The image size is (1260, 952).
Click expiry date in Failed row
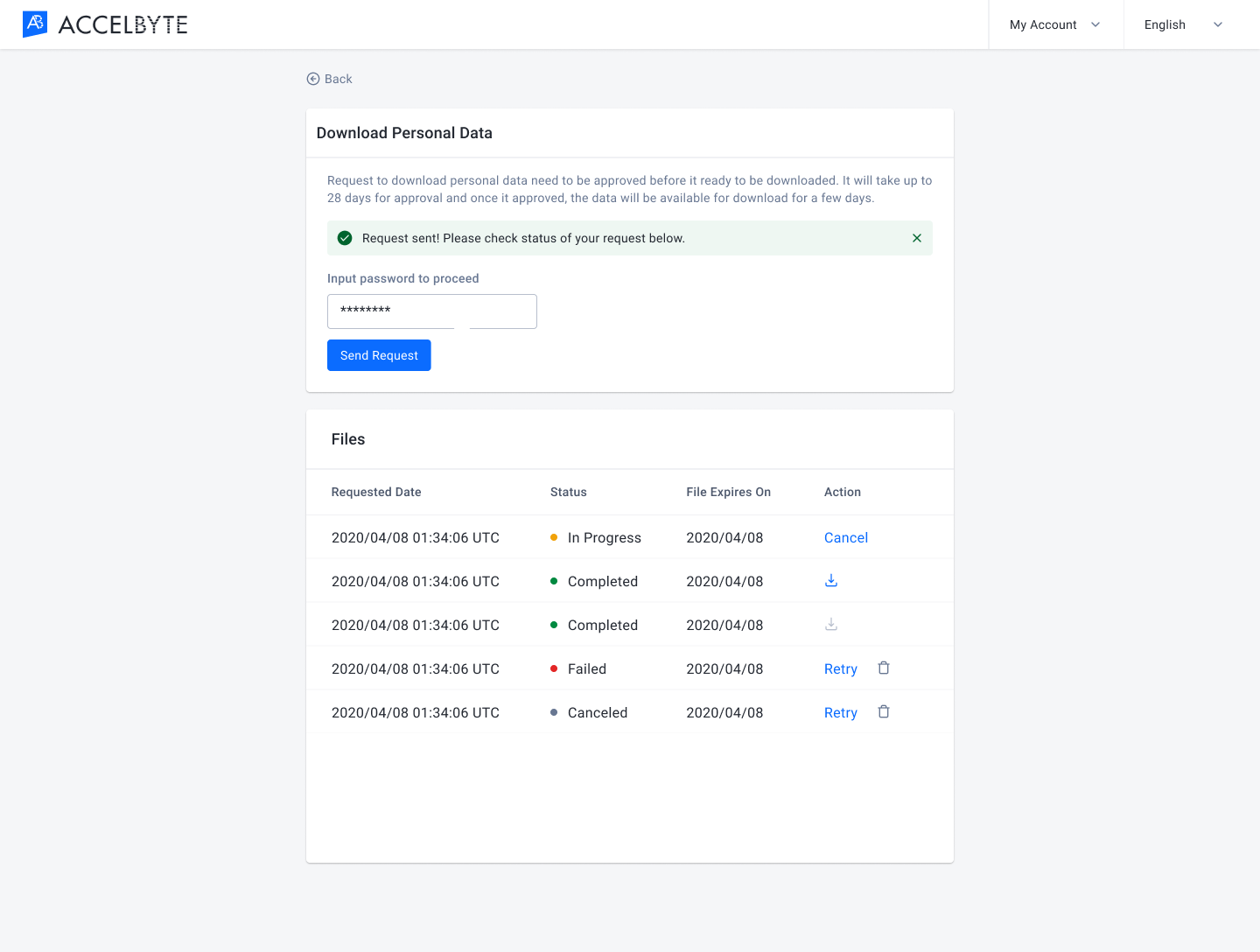click(724, 668)
